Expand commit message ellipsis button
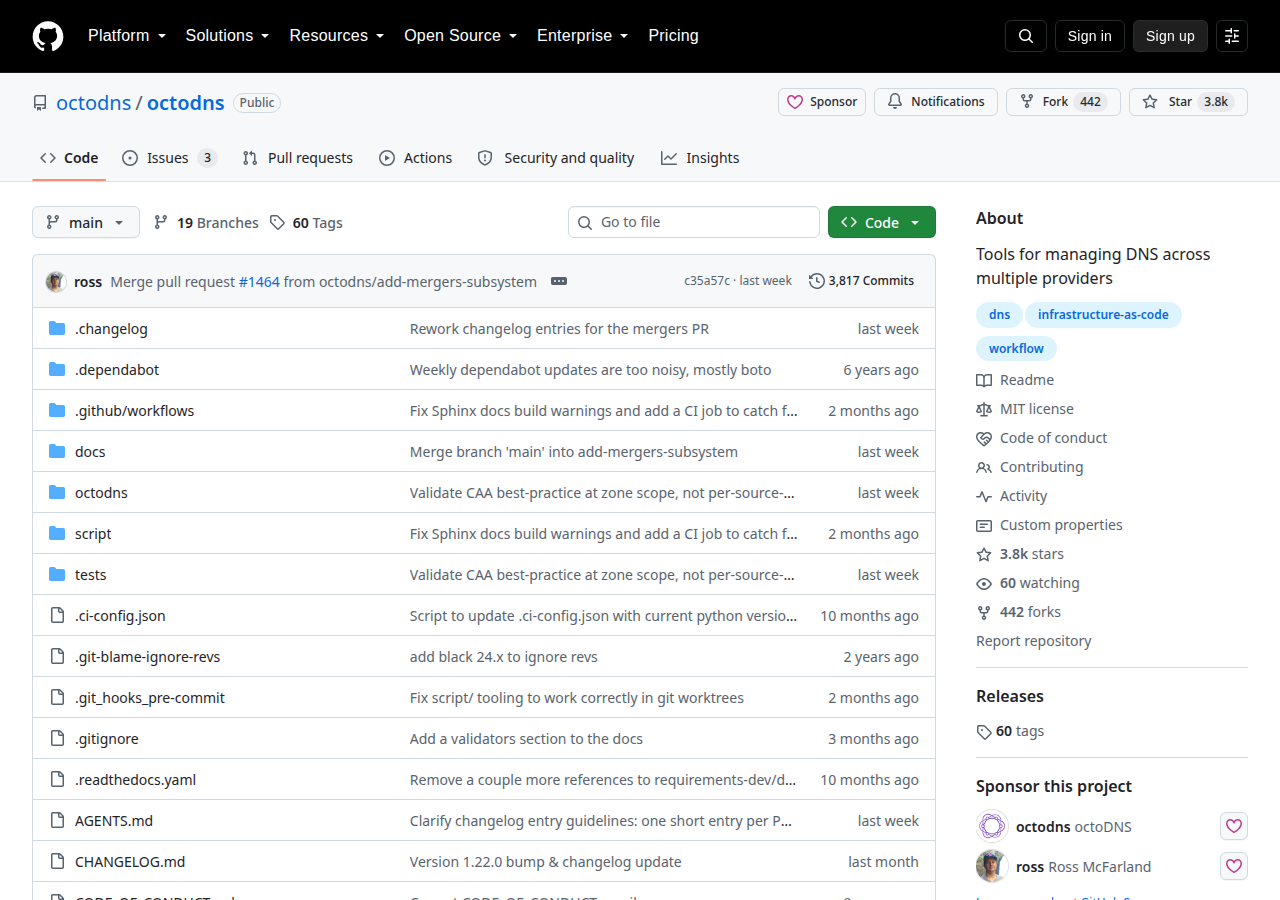 559,281
